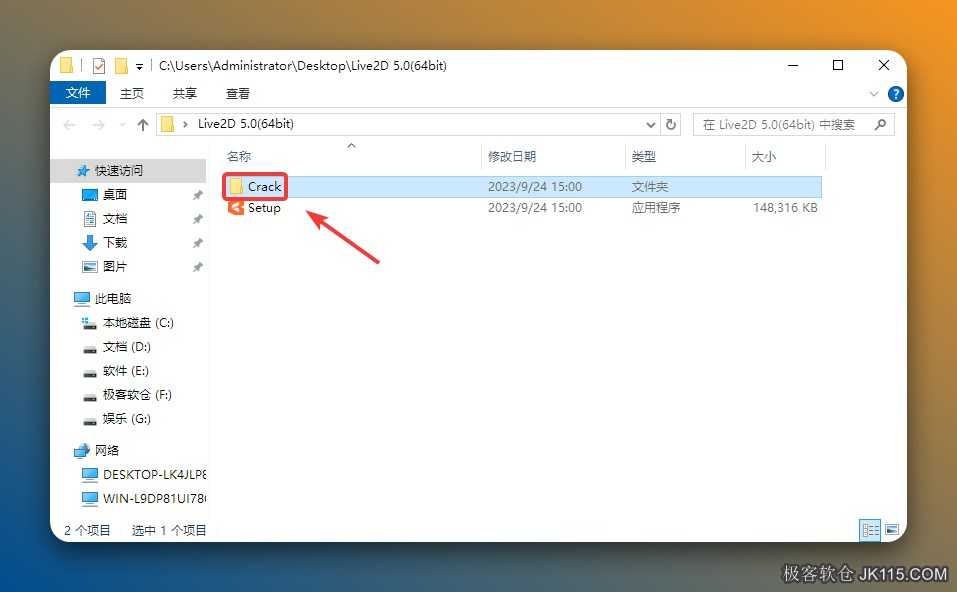
Task: Switch to the 主页 ribbon tab
Action: coord(132,93)
